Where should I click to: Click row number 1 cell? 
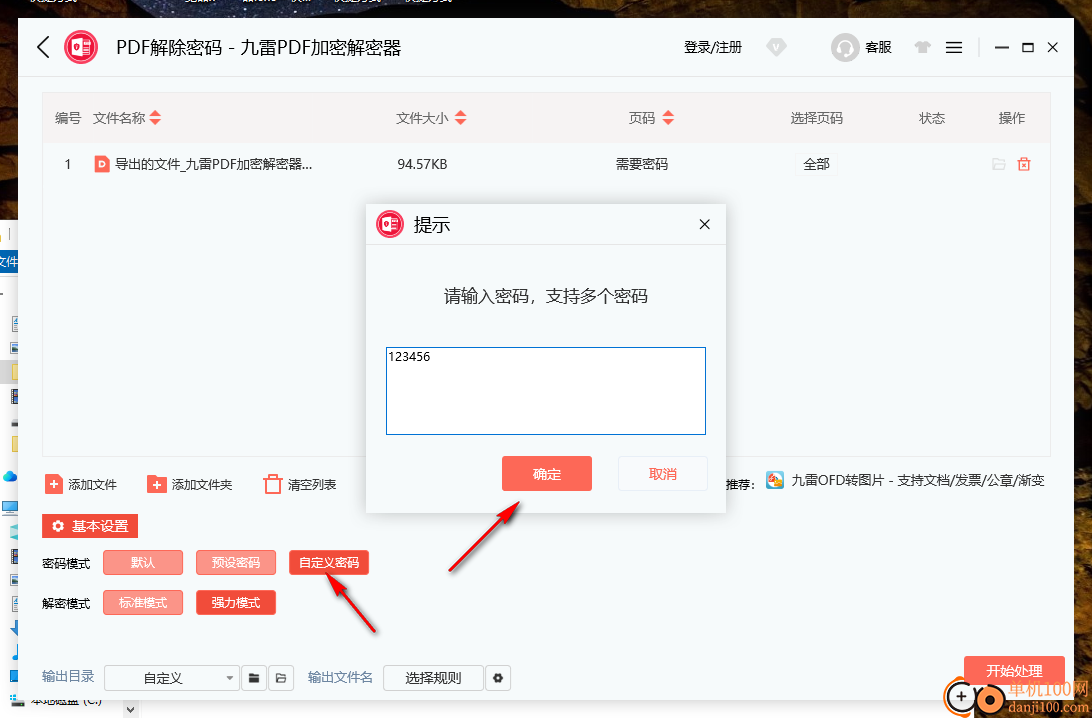(x=68, y=164)
